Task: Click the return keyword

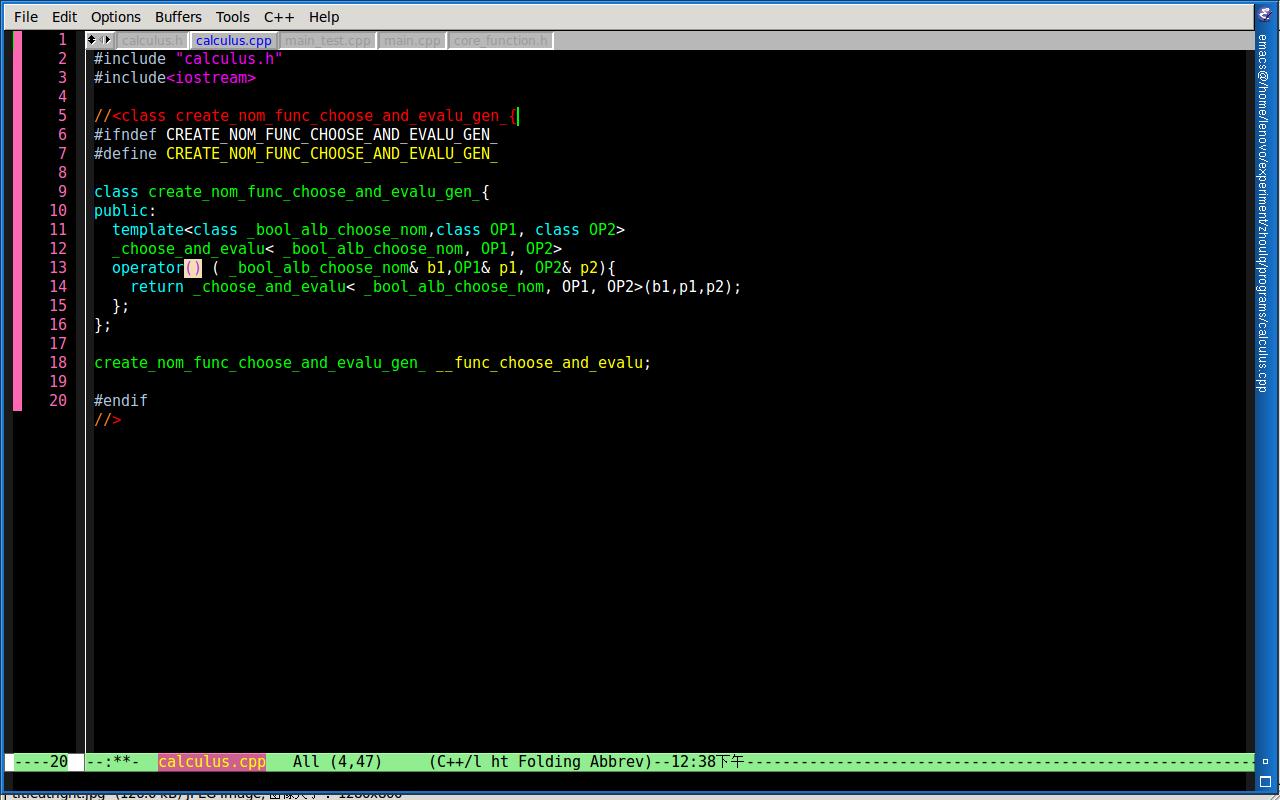Action: 157,286
